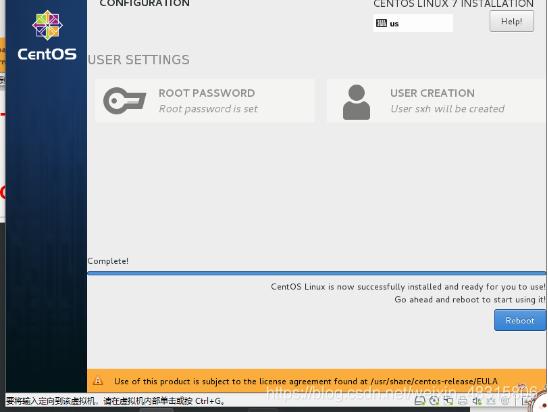Image resolution: width=548 pixels, height=412 pixels.
Task: Click 'User sxh will be created' status text
Action: pos(447,109)
